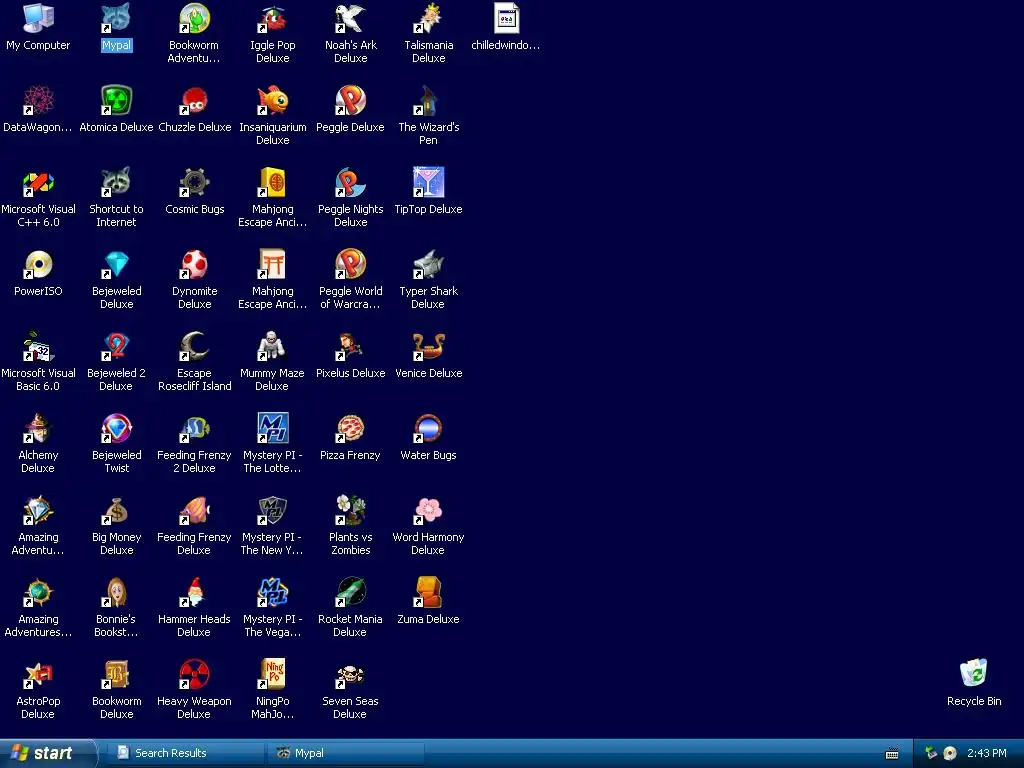The height and width of the screenshot is (768, 1024).
Task: Click the on-screen keyboard tray icon
Action: click(892, 754)
